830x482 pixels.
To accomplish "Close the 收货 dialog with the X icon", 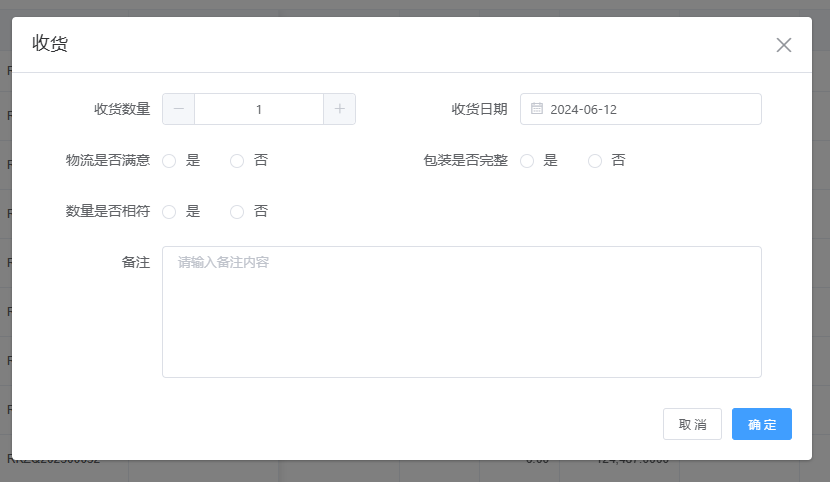I will point(784,45).
